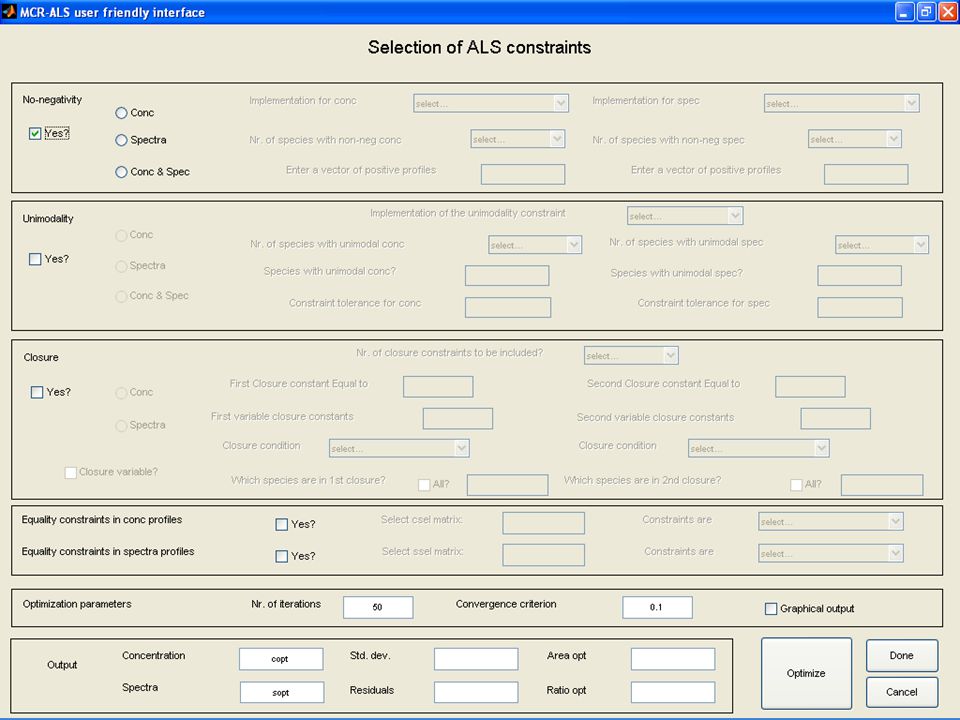
Task: Click the positive profiles vector field for conc
Action: point(523,174)
